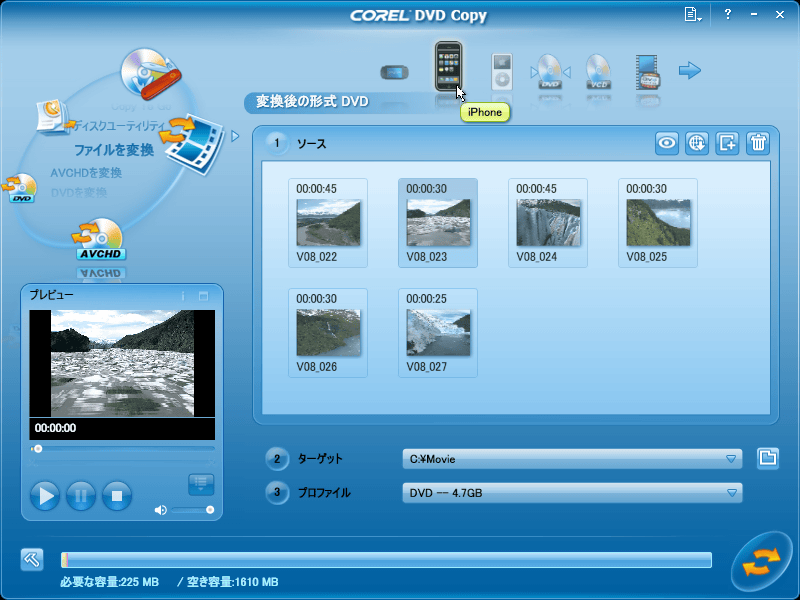Mute audio with the speaker icon
The image size is (800, 600).
[x=160, y=510]
